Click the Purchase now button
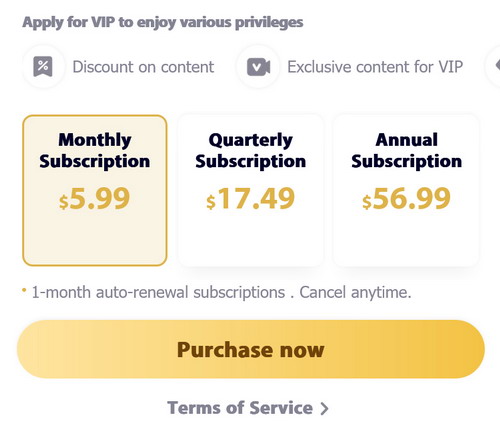 251,349
